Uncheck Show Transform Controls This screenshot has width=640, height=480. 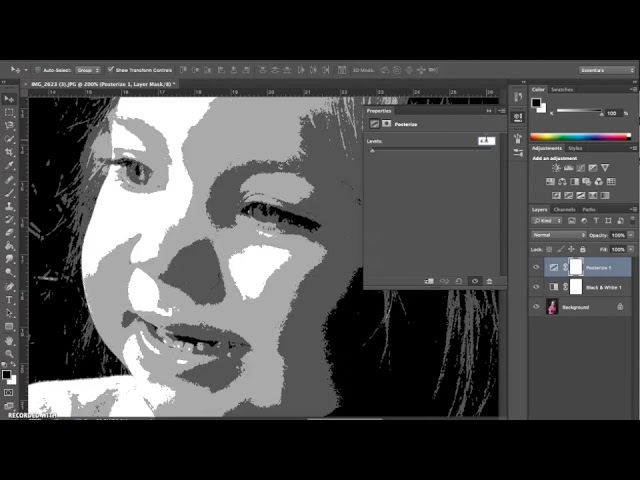tap(110, 70)
